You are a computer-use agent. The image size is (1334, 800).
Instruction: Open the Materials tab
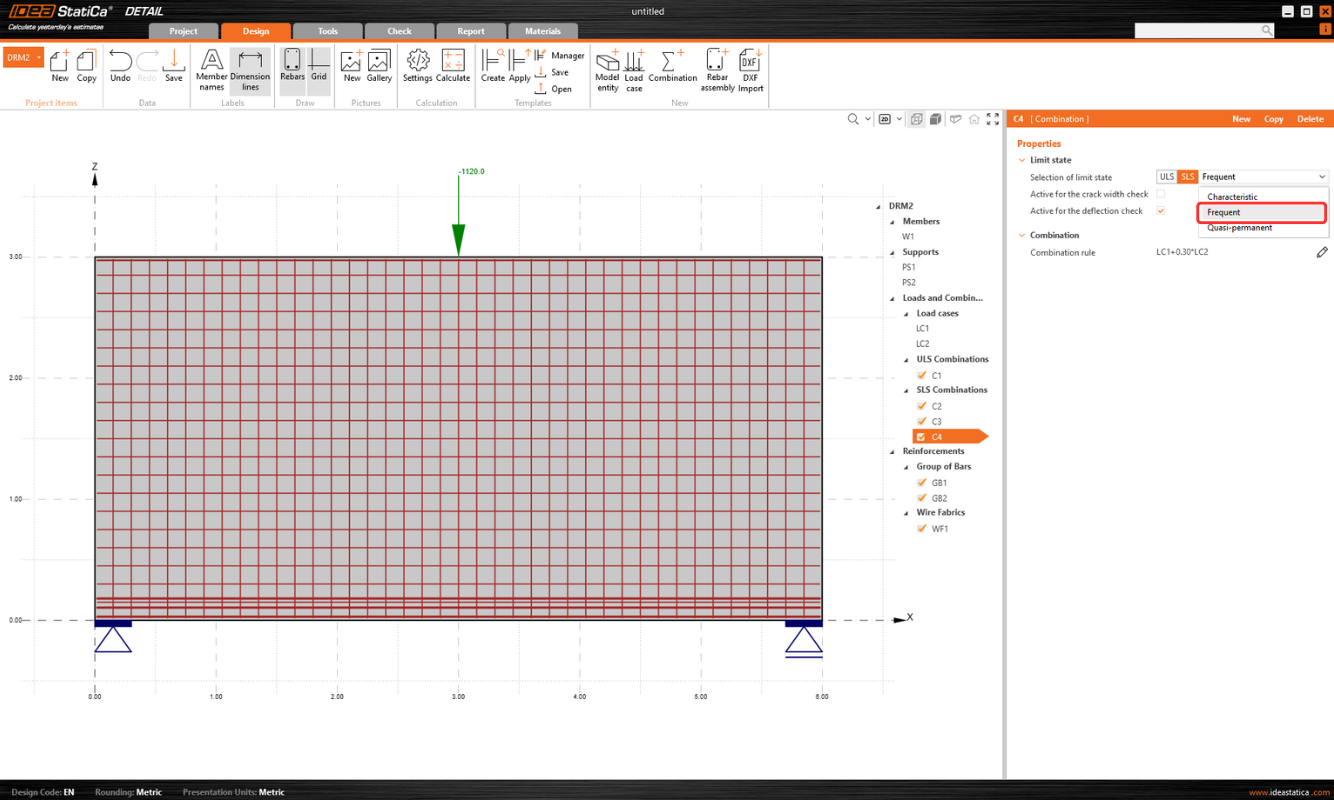[543, 31]
